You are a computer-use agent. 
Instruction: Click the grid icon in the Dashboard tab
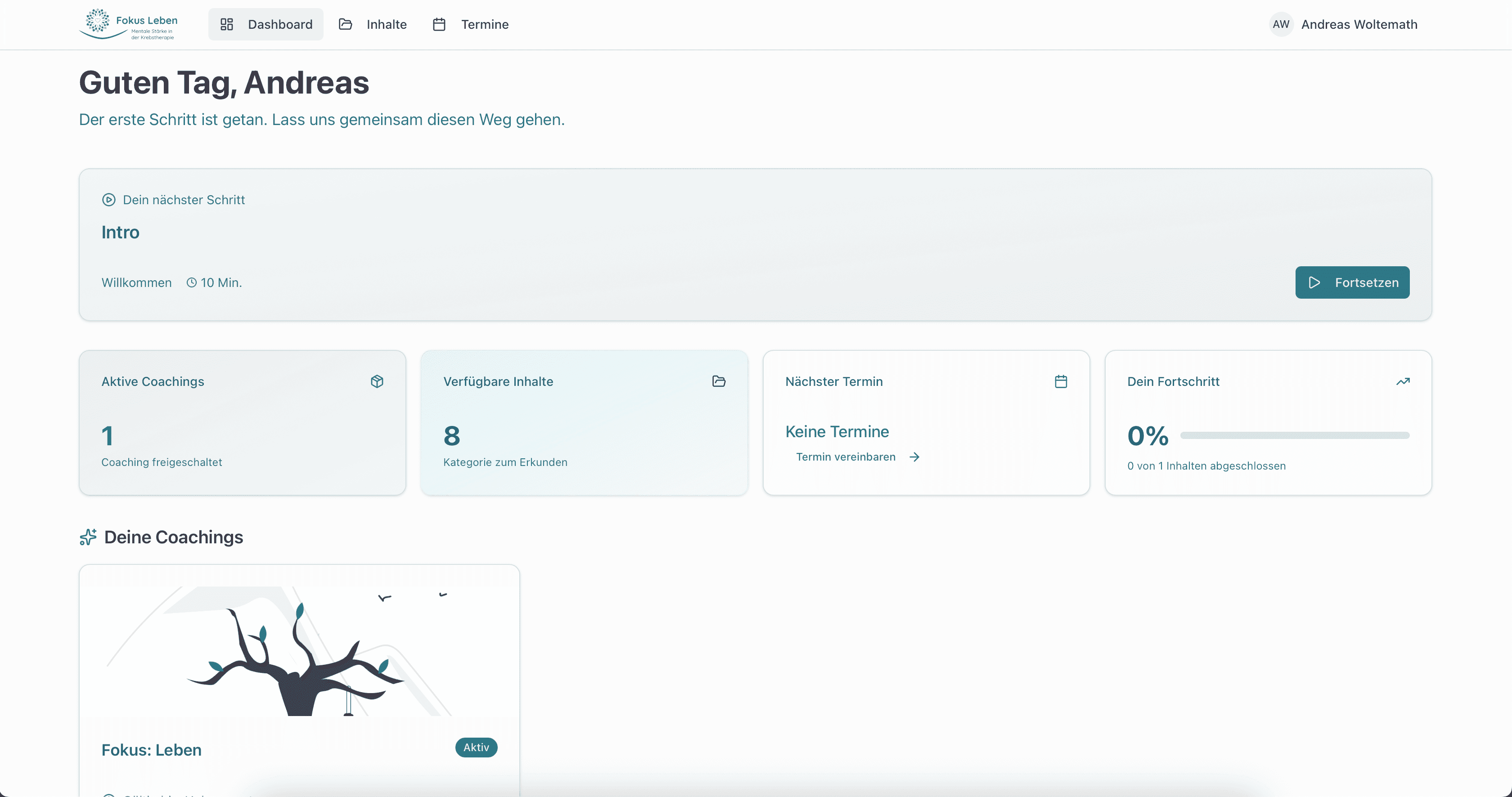coord(228,24)
